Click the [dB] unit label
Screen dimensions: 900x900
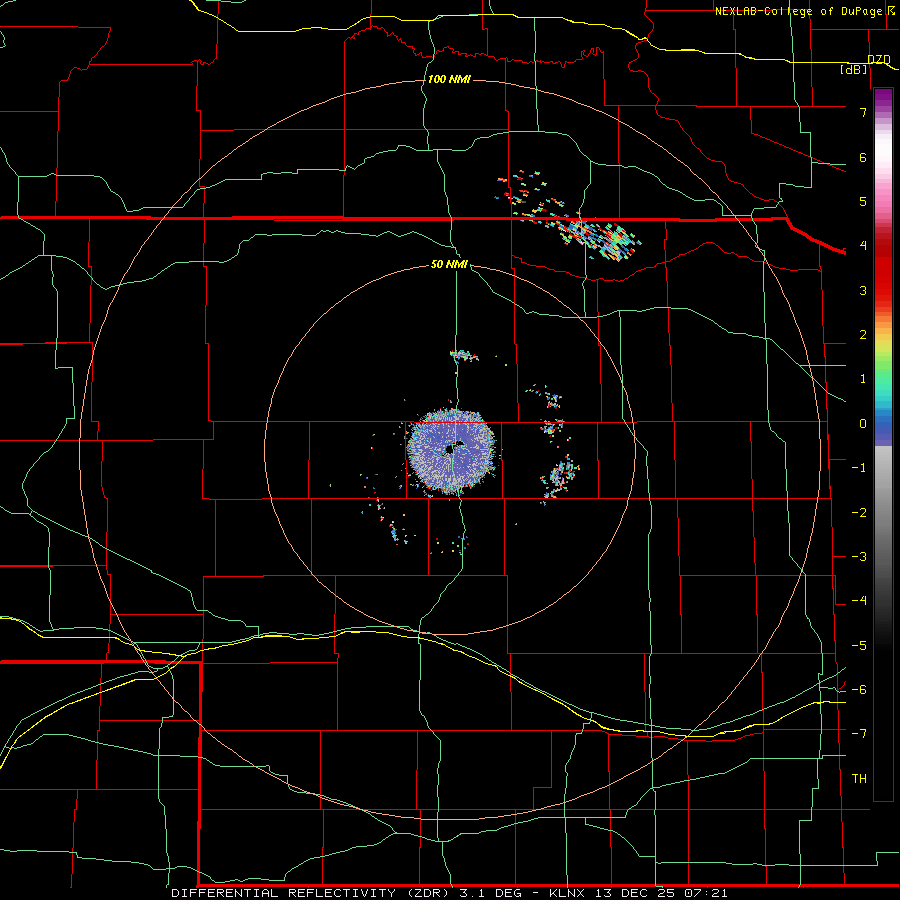coord(854,69)
